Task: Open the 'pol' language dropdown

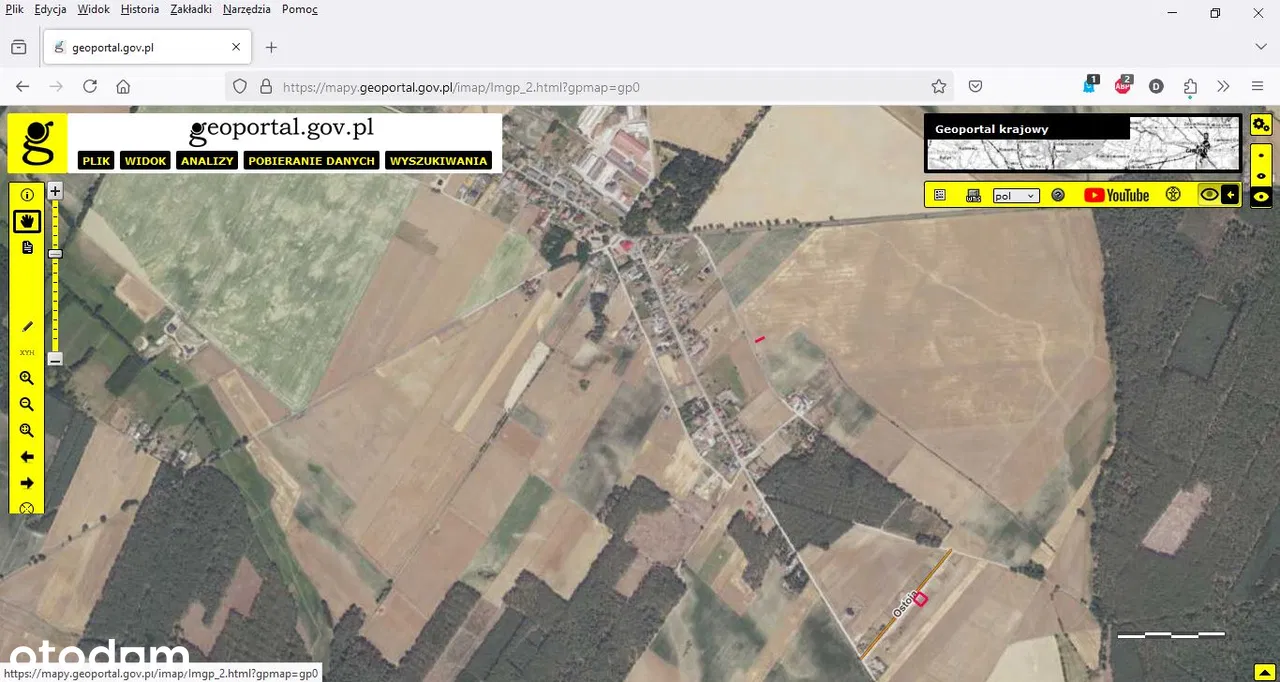Action: point(1016,196)
